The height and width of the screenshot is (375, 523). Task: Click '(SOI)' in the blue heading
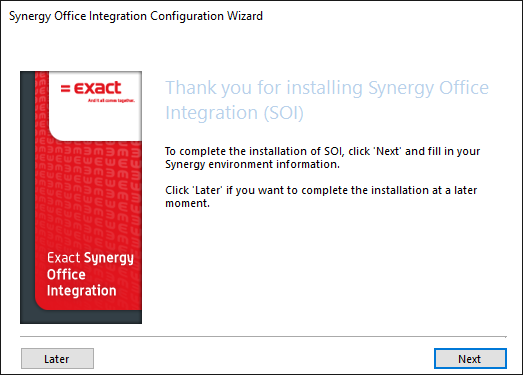284,113
